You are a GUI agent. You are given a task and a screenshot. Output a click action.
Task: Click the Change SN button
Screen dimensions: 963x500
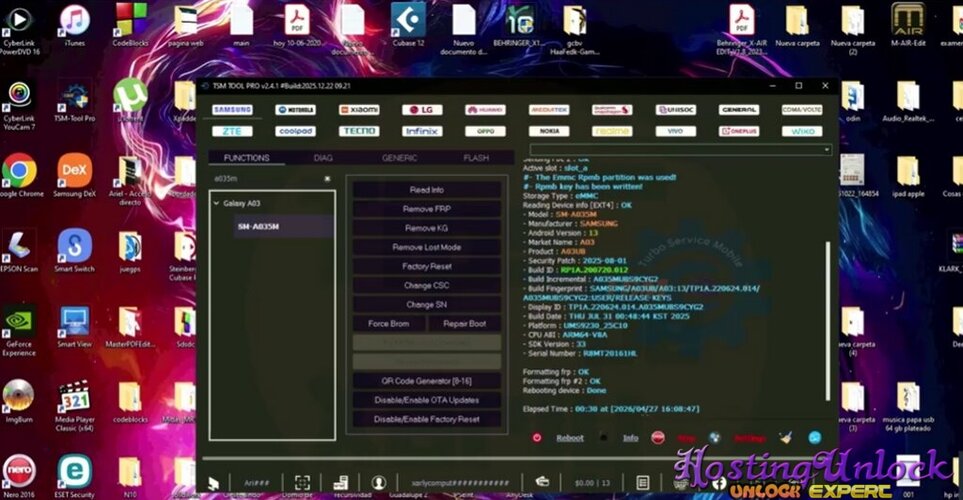[427, 304]
